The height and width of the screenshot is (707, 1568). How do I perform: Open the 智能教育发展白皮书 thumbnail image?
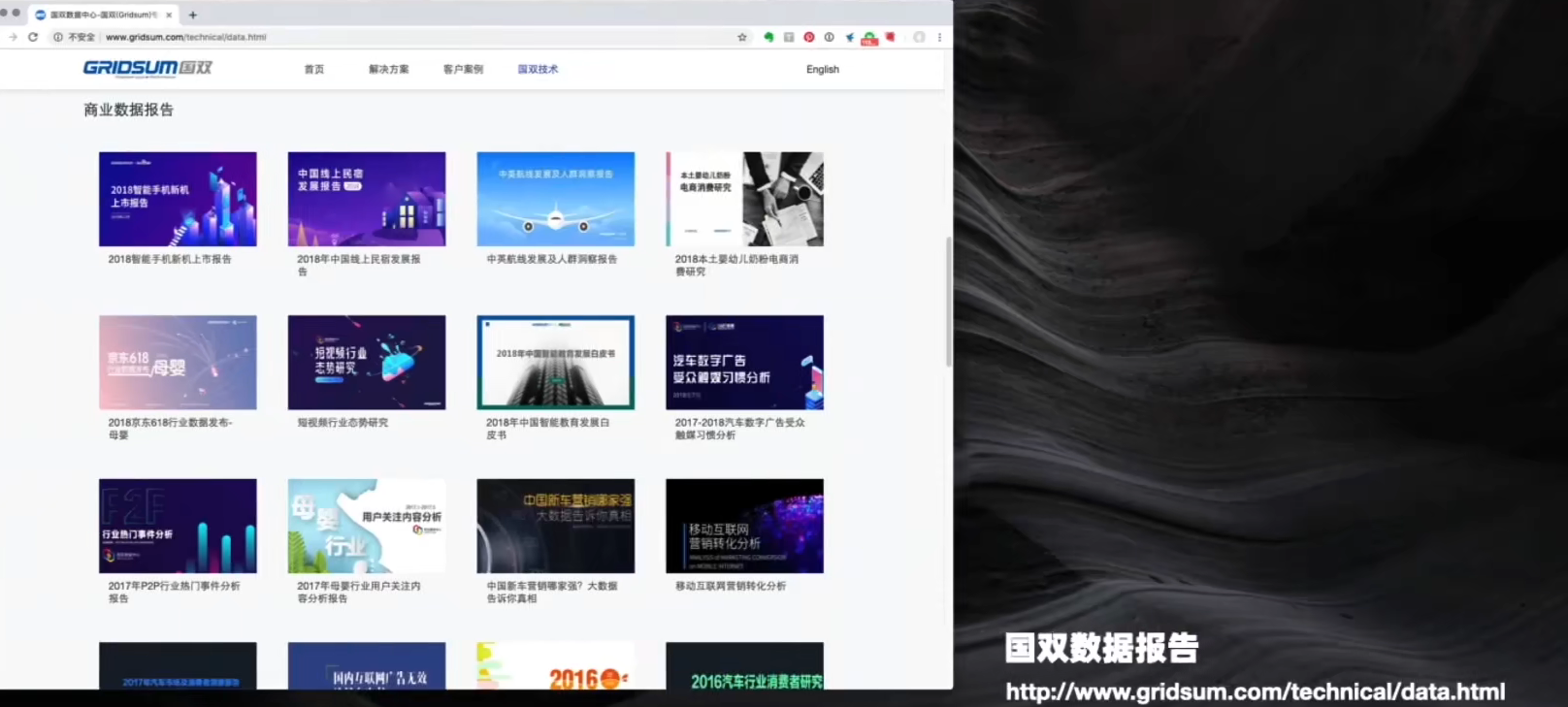point(556,362)
